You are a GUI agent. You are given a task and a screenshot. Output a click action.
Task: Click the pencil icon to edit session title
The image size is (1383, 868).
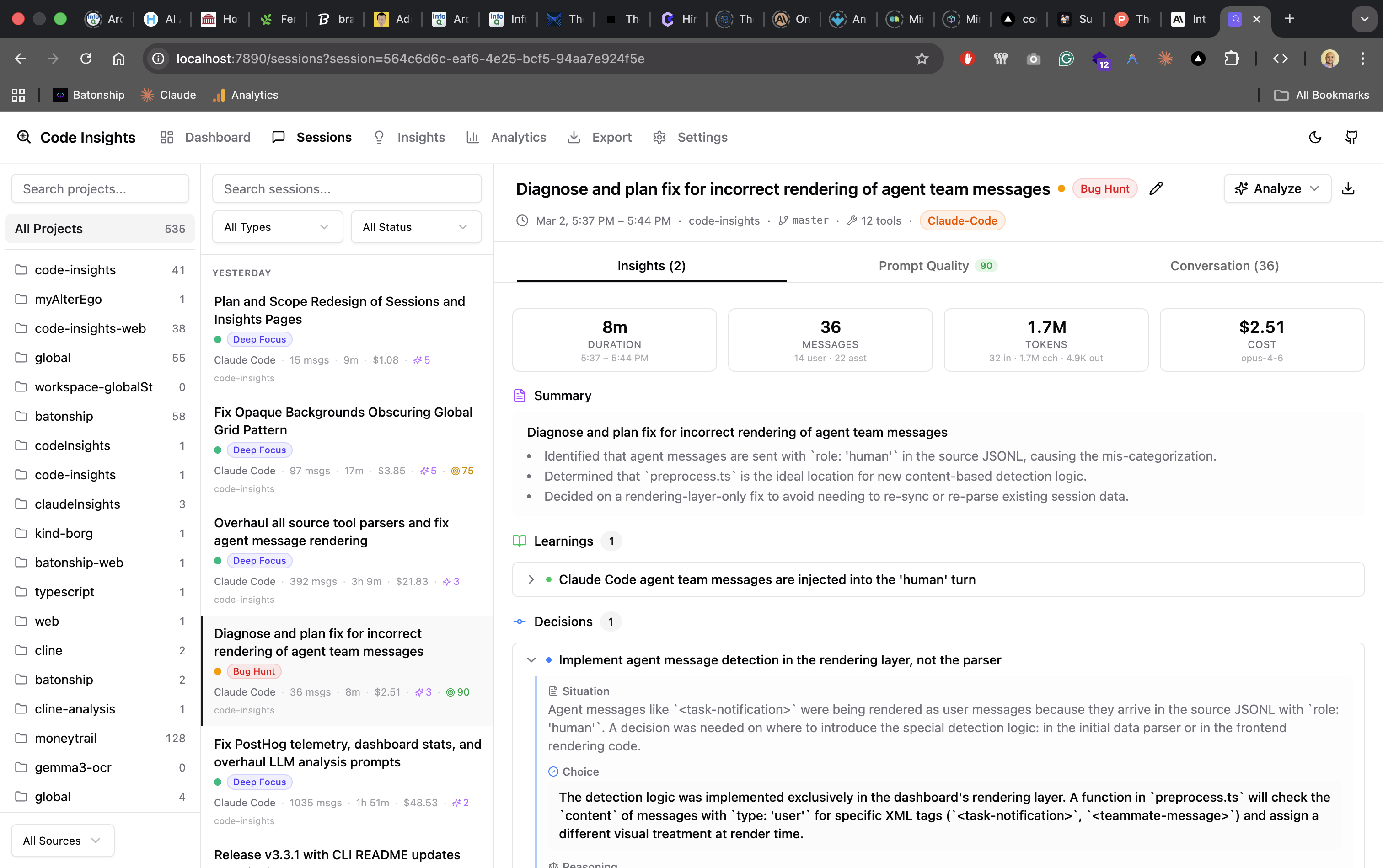pyautogui.click(x=1156, y=188)
